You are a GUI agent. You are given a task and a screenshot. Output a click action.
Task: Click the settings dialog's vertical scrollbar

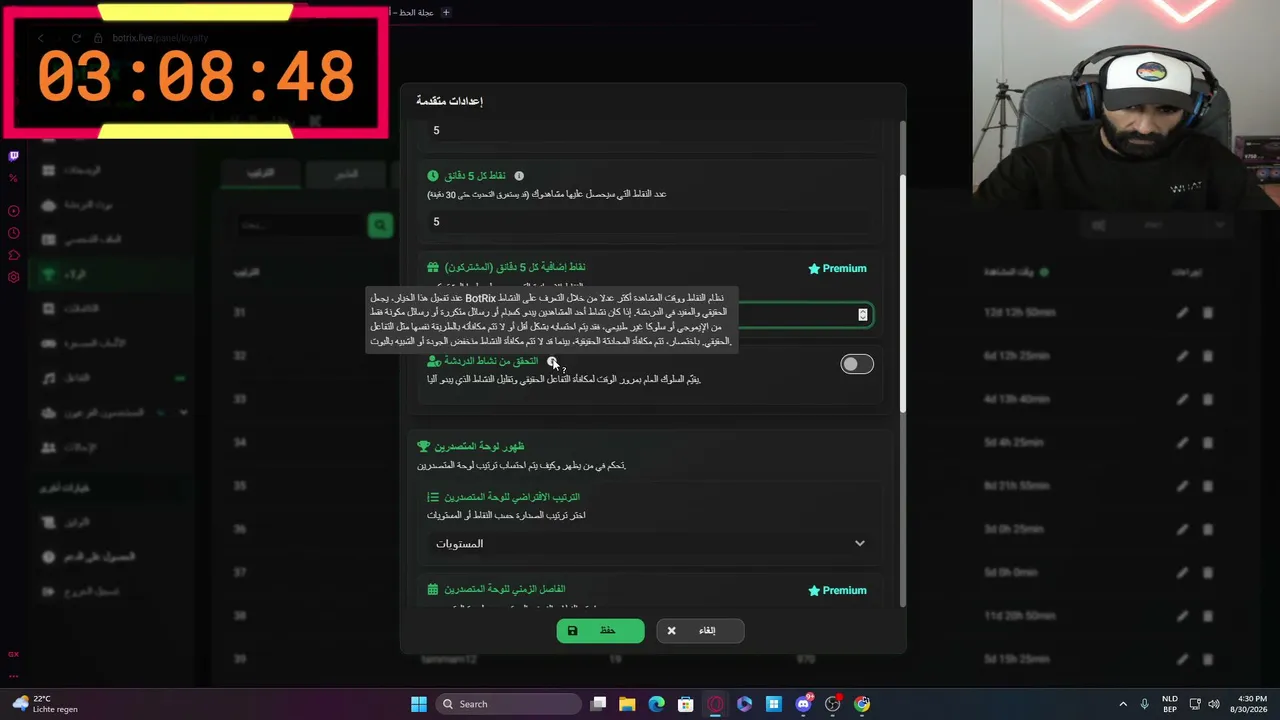click(x=903, y=292)
